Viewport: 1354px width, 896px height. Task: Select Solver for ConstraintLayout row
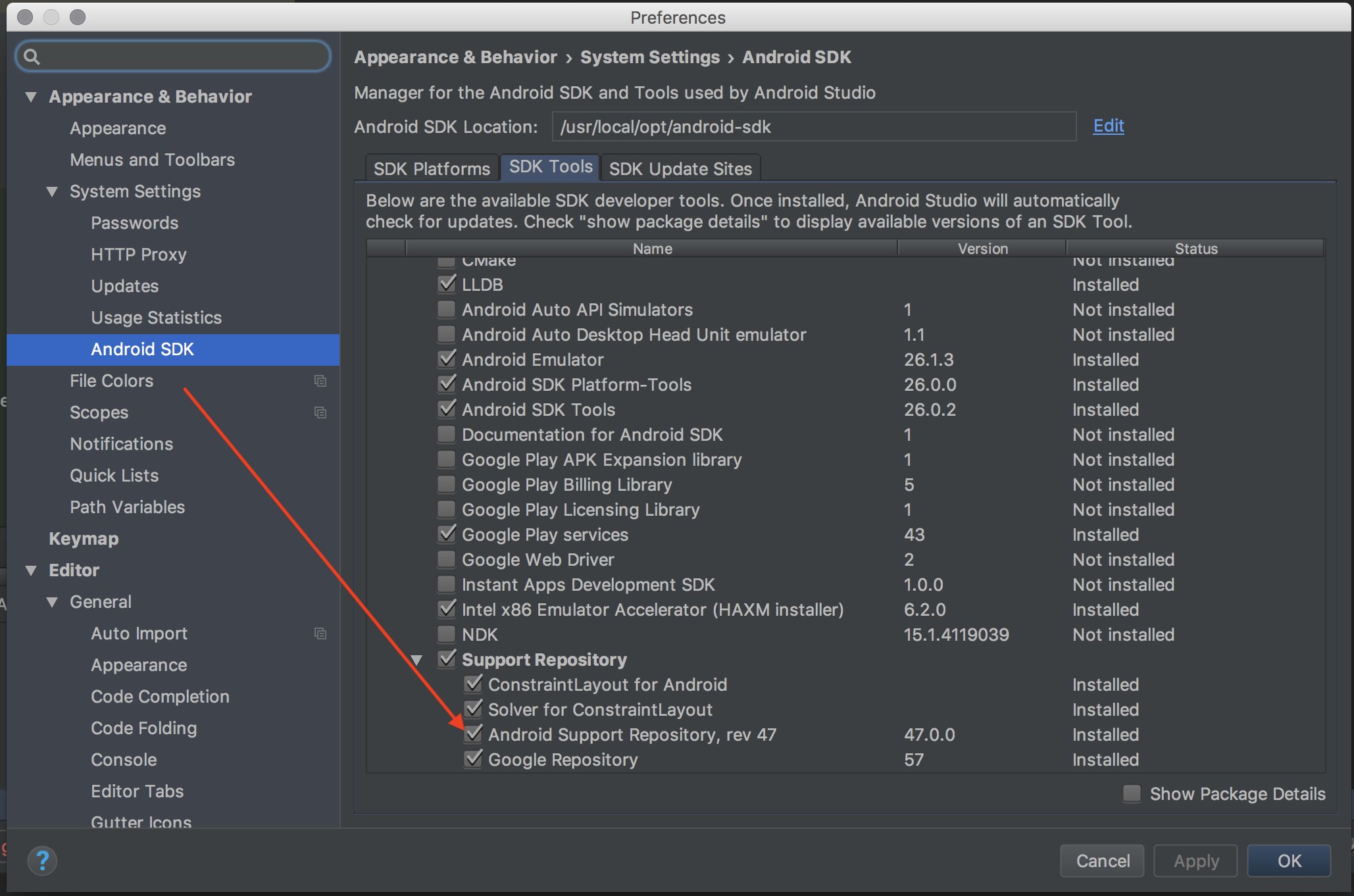(845, 709)
